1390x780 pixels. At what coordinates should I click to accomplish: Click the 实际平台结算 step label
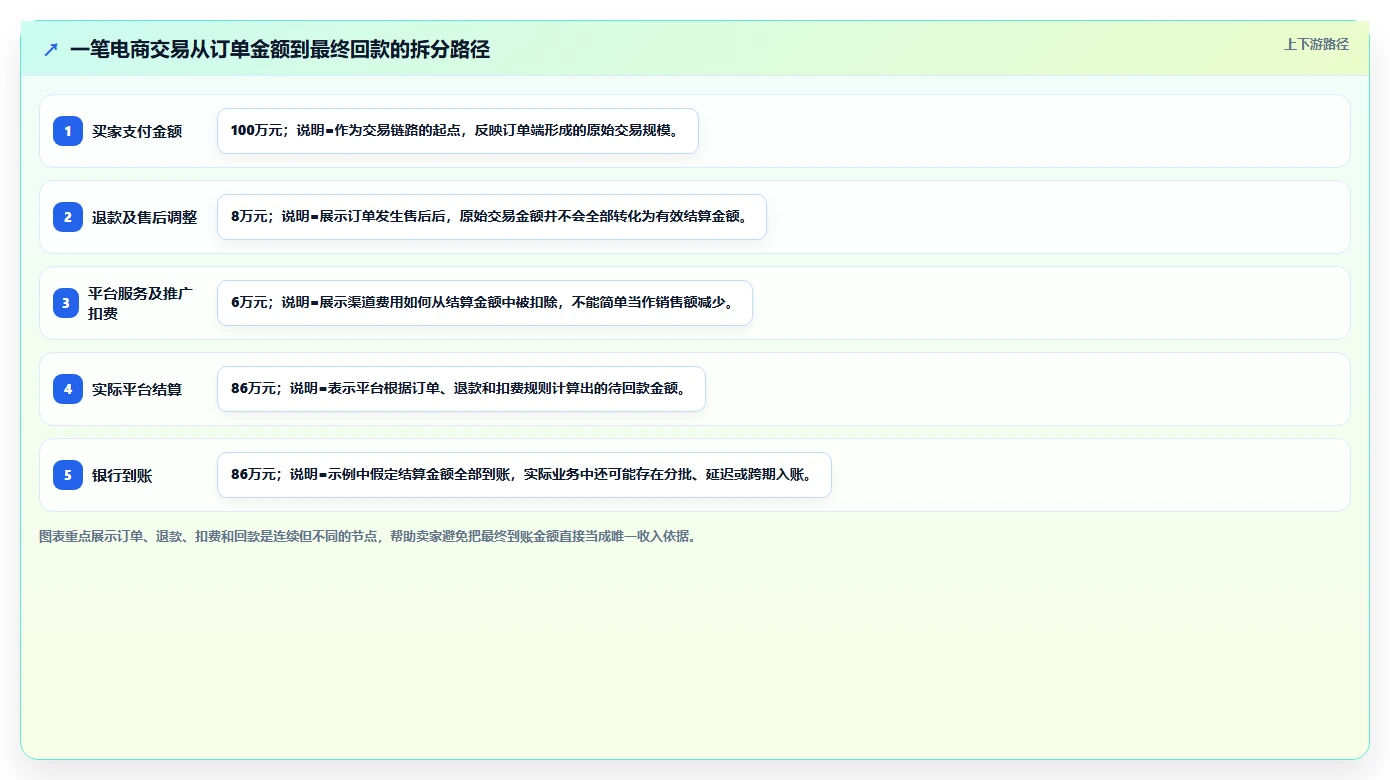click(x=137, y=389)
